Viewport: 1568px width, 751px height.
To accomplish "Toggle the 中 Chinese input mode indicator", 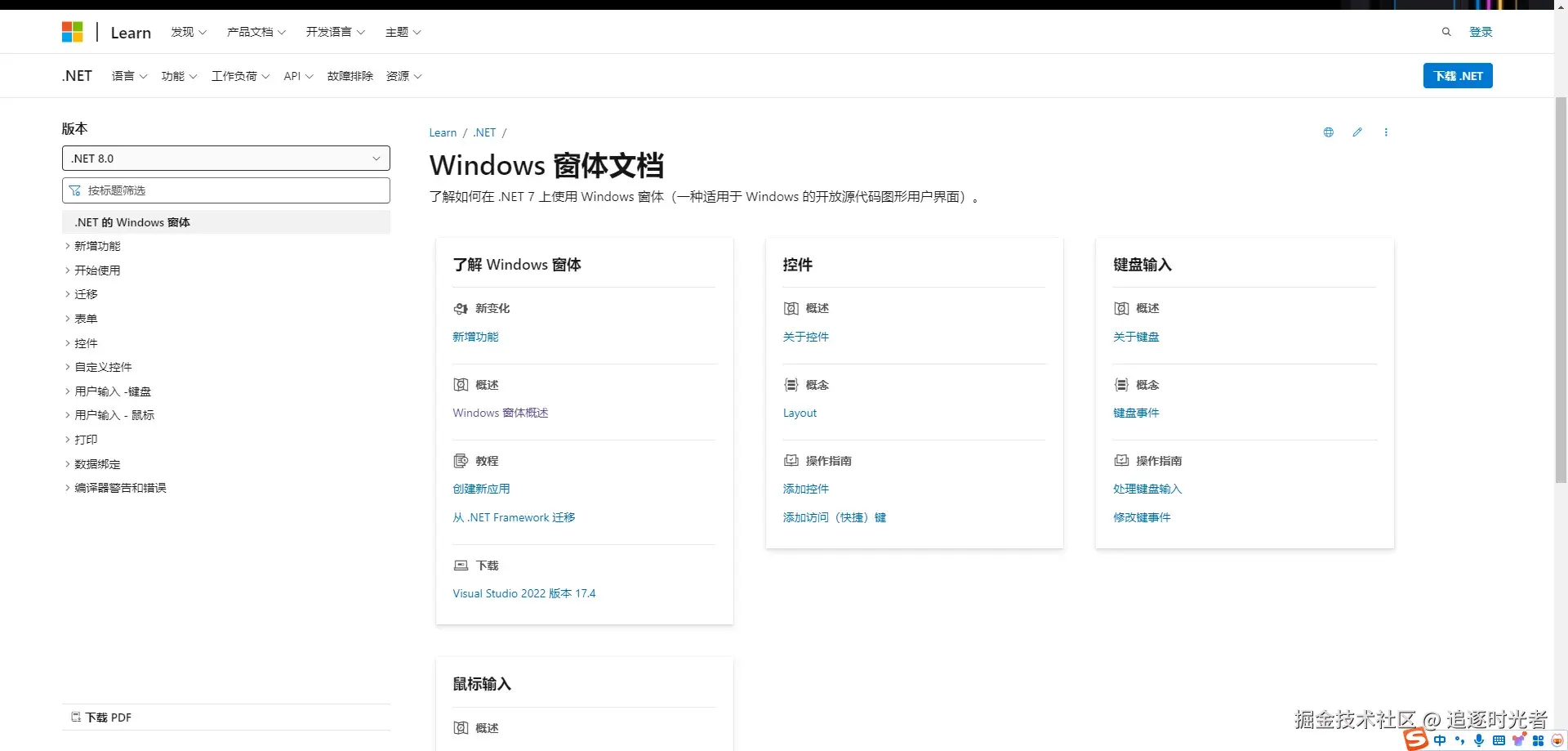I will tap(1440, 740).
